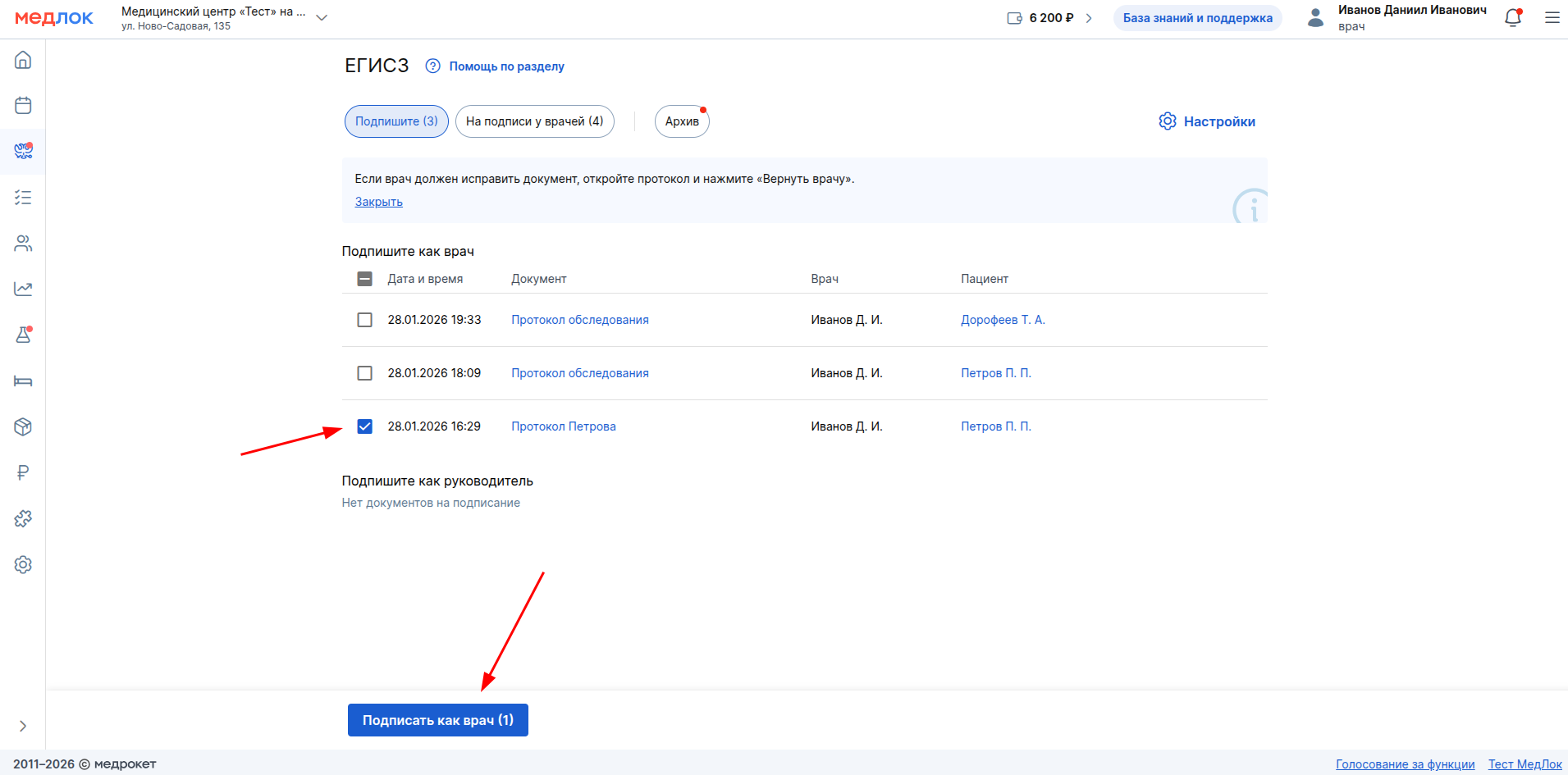
Task: Check the 28.01.2026 18:09 document checkbox
Action: pos(365,373)
